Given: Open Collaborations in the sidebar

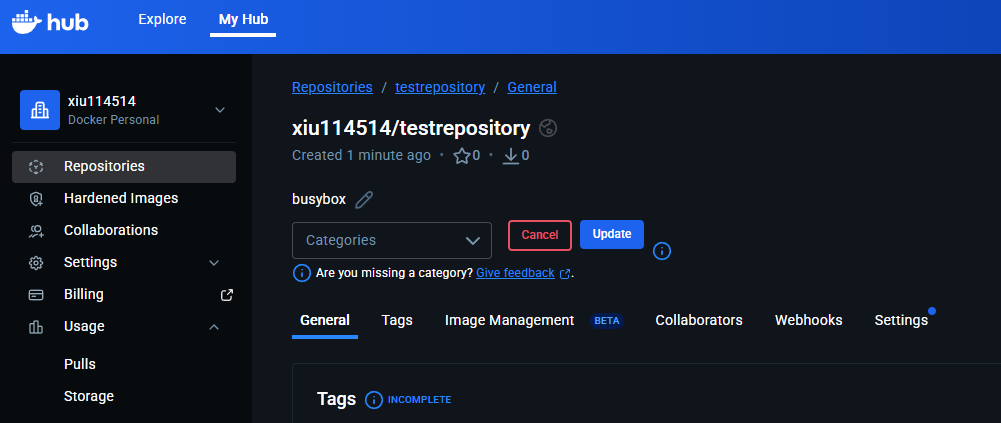Looking at the screenshot, I should tap(124, 230).
